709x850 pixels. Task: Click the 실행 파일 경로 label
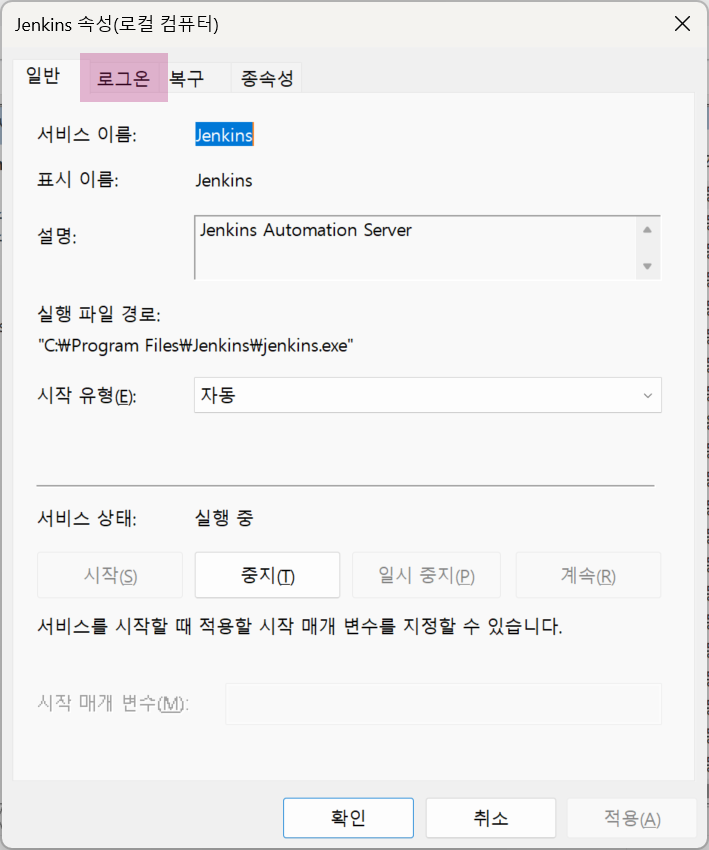pyautogui.click(x=99, y=313)
